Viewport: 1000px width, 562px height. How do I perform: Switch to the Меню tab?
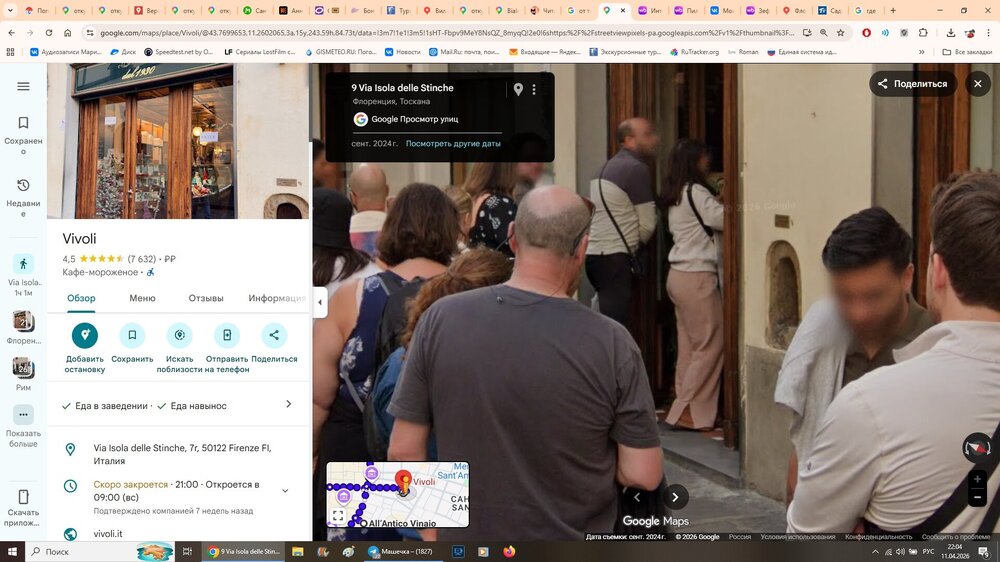point(142,298)
